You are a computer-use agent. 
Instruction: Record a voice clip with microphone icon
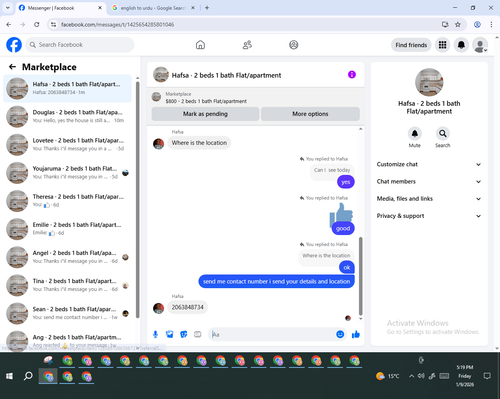(155, 334)
